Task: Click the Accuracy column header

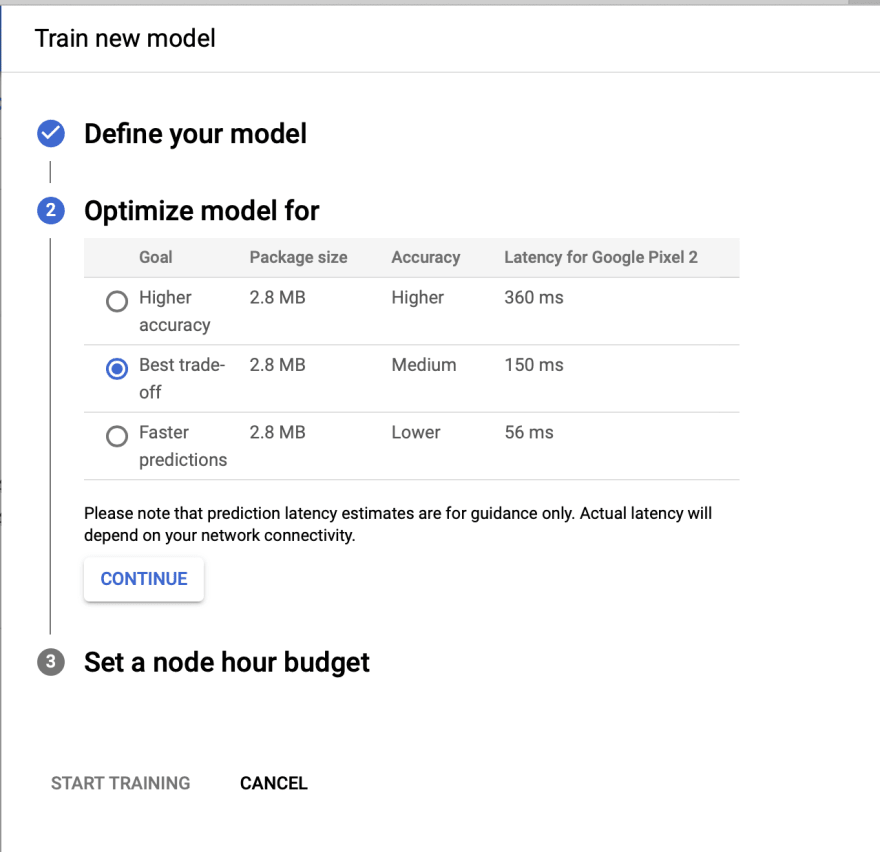Action: [x=426, y=257]
